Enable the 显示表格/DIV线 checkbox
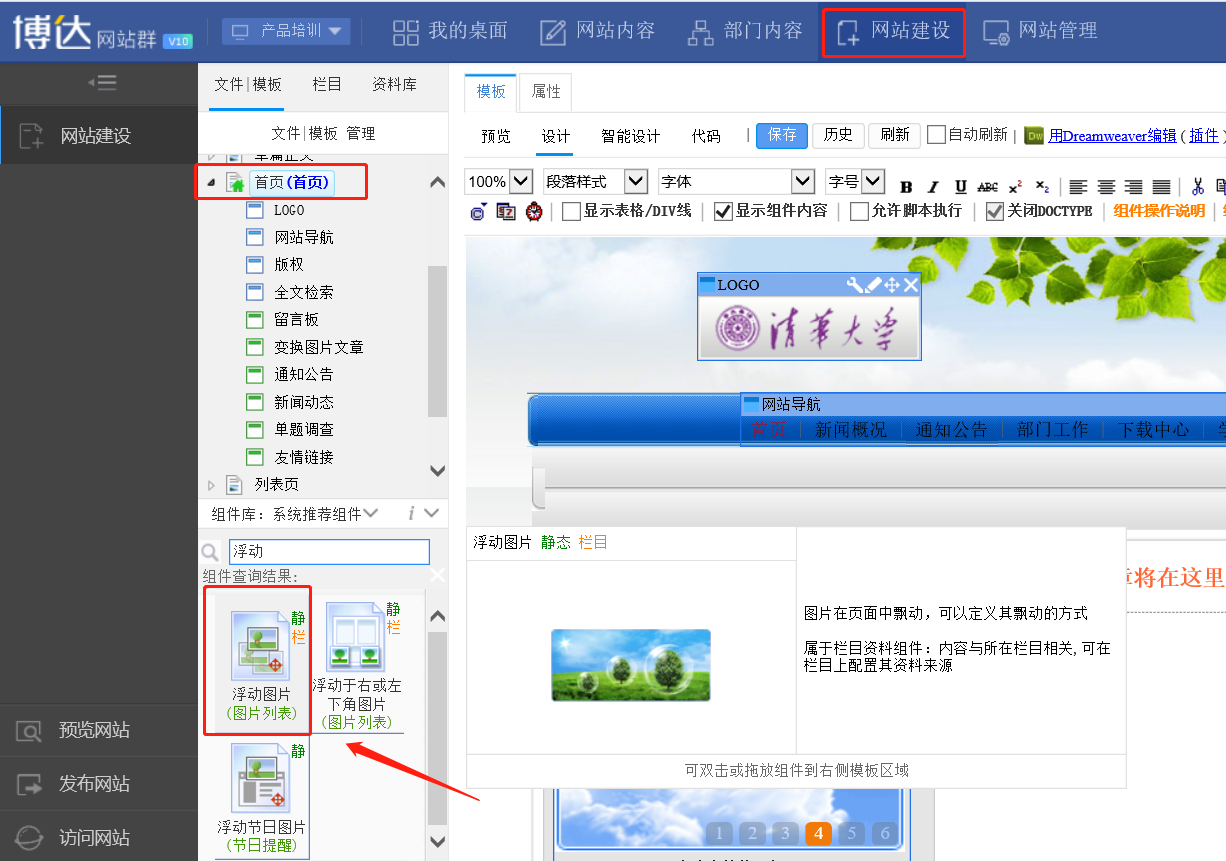This screenshot has height=861, width=1226. pyautogui.click(x=571, y=211)
